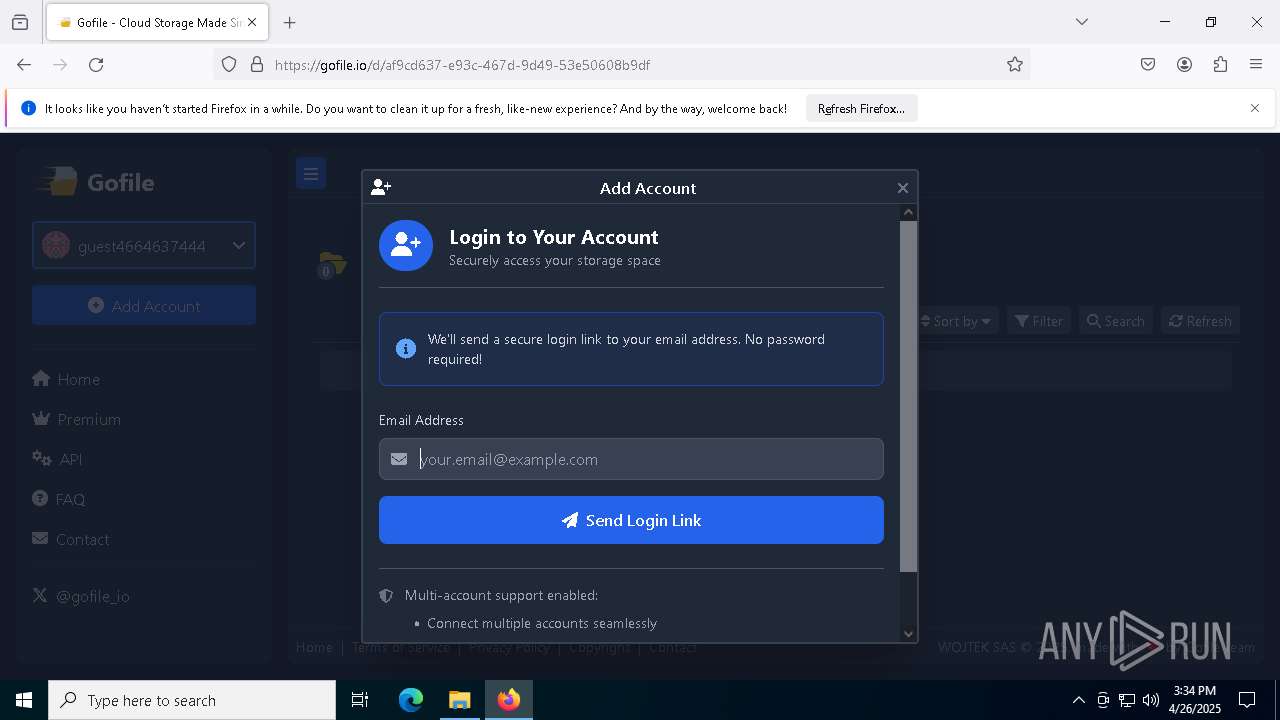
Task: Click the tracking protection shield icon
Action: (x=229, y=65)
